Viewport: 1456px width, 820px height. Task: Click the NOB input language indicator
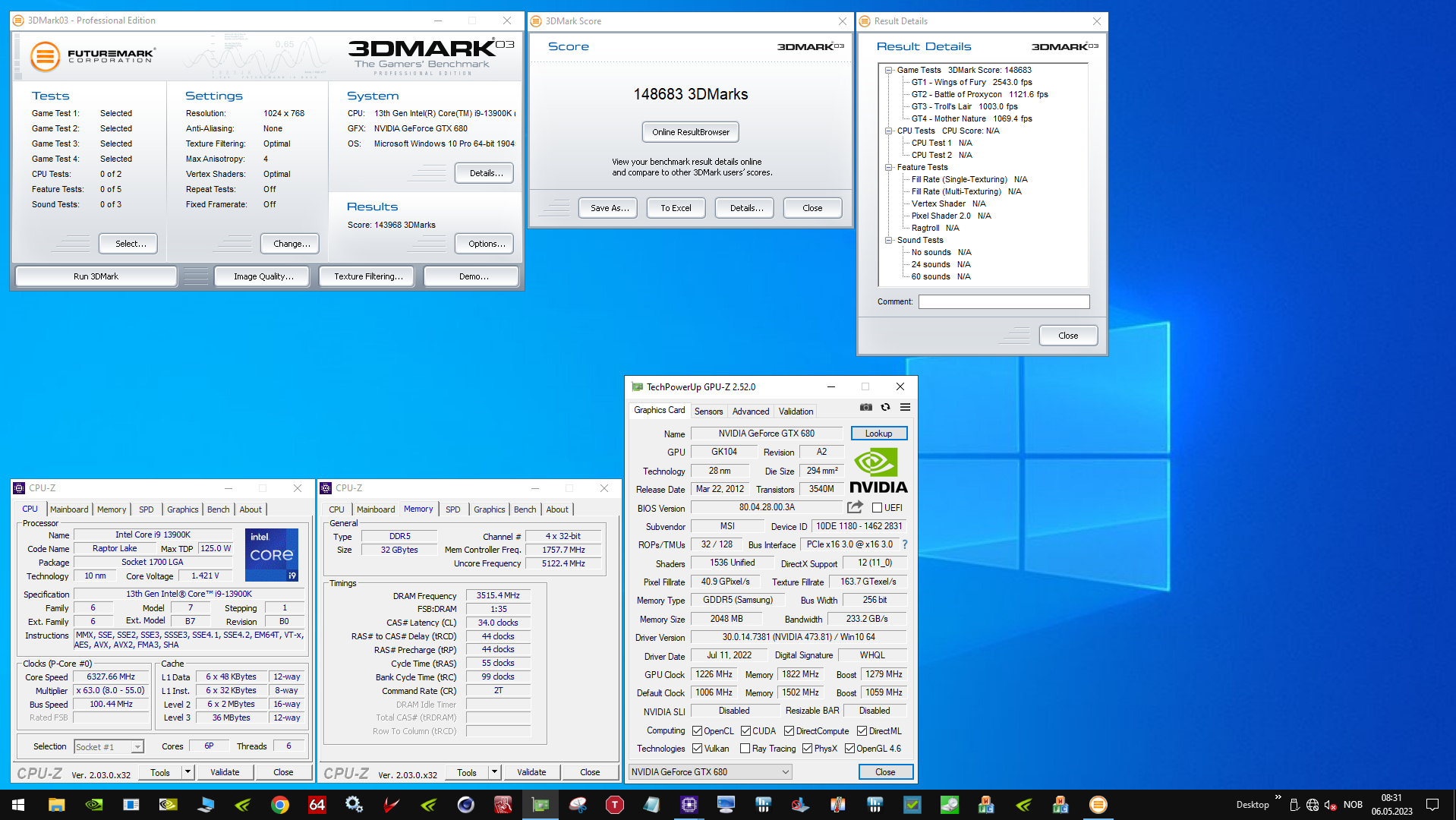click(x=1353, y=805)
